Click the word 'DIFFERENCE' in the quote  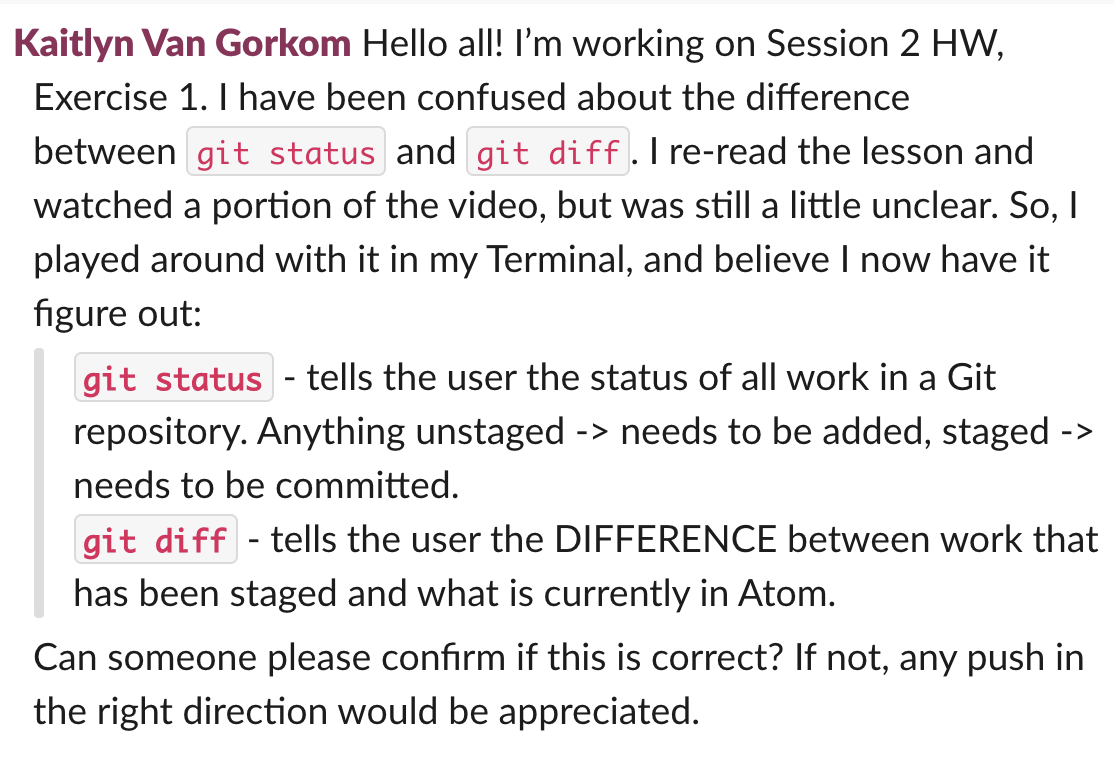pyautogui.click(x=665, y=540)
